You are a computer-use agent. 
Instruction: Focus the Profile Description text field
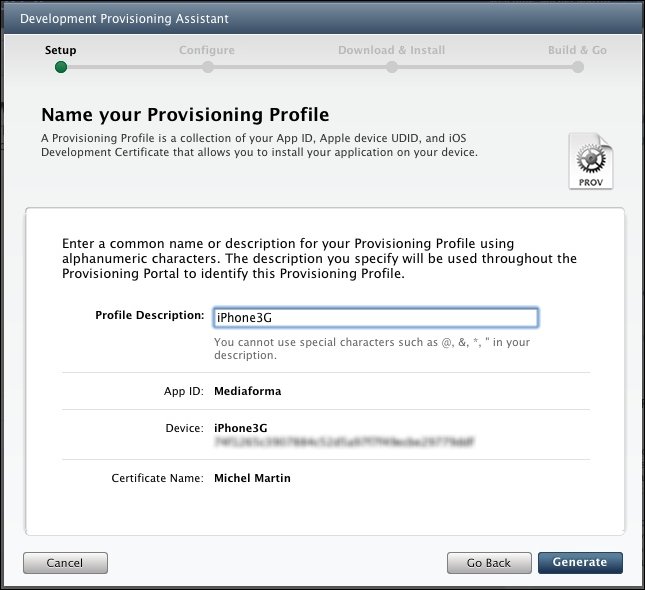click(x=375, y=317)
